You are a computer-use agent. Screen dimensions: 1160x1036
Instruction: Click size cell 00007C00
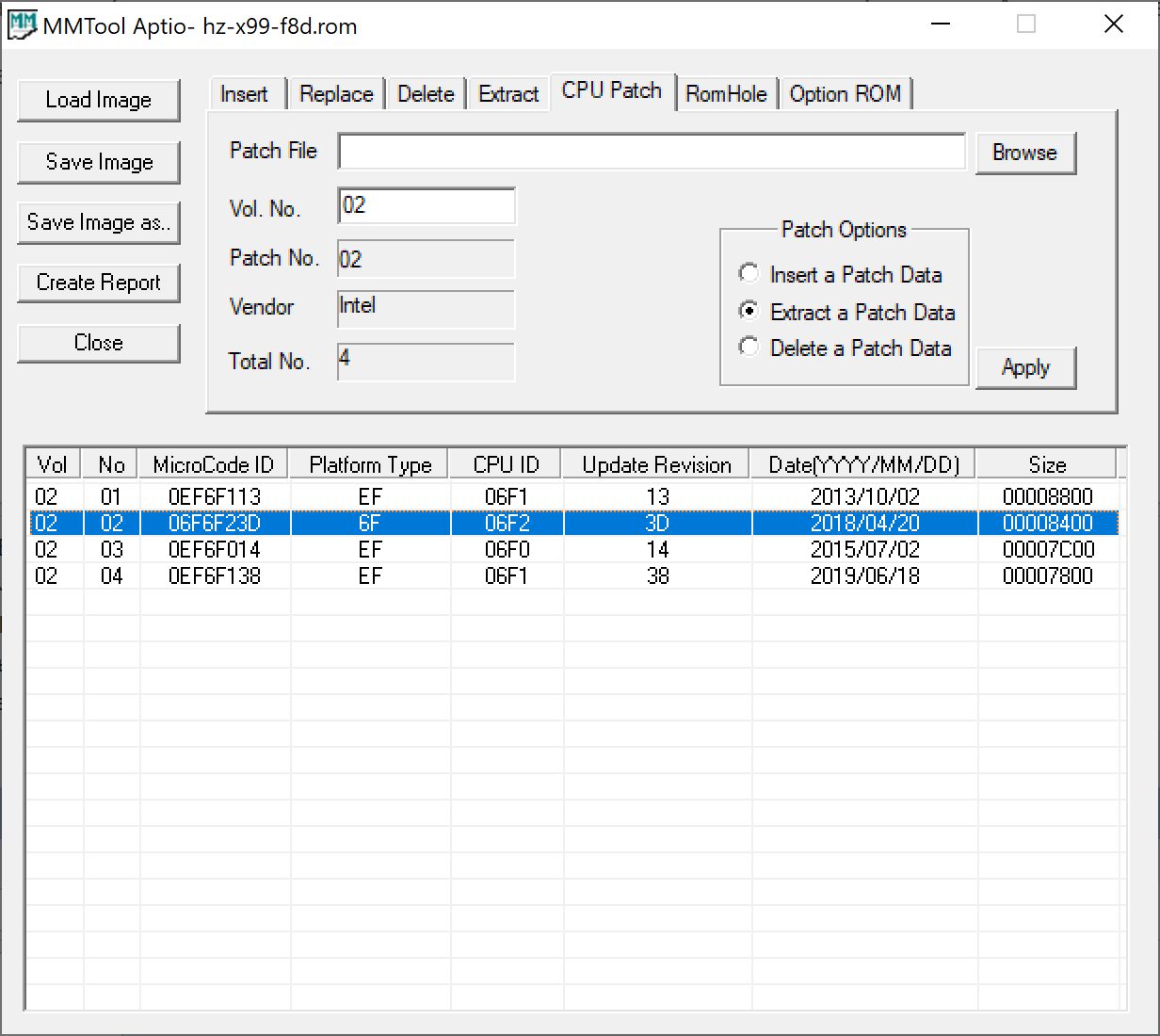(1048, 549)
